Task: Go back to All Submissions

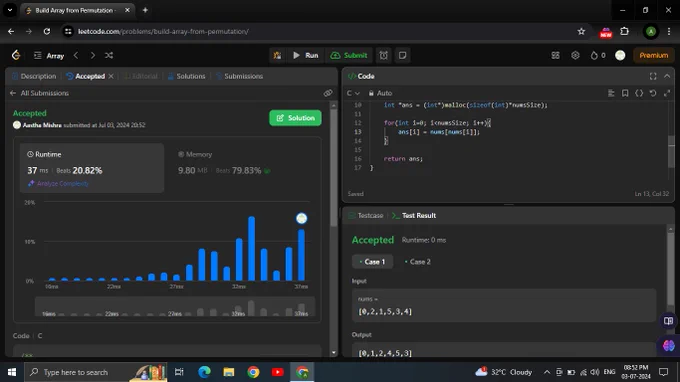Action: click(39, 93)
